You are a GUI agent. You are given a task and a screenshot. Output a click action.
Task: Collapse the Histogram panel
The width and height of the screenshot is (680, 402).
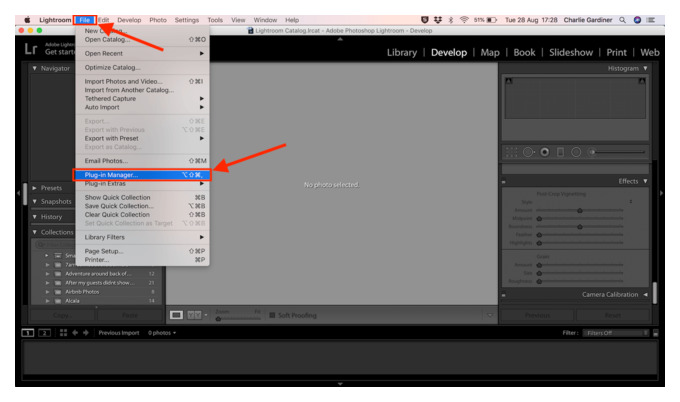click(x=645, y=68)
